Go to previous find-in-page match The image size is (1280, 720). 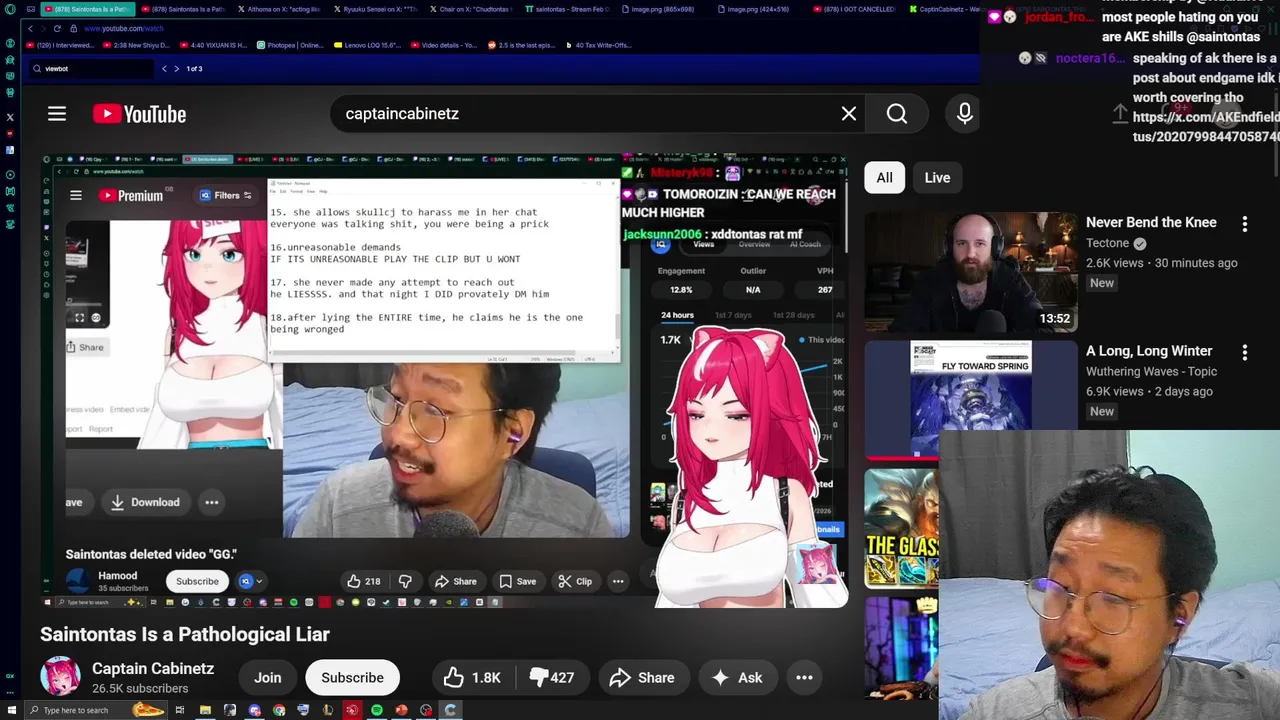coord(164,68)
